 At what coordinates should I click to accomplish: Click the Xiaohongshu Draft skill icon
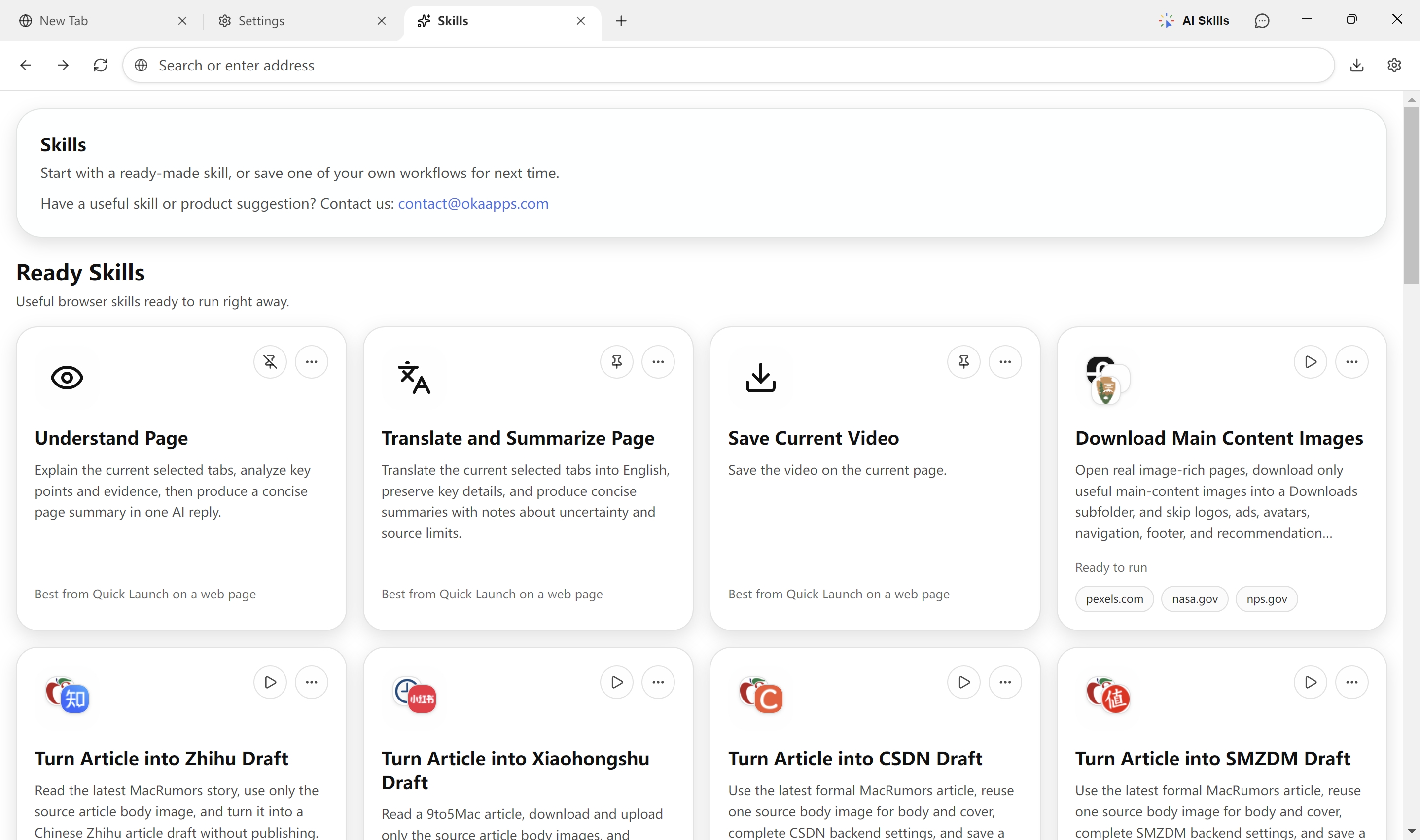pyautogui.click(x=414, y=695)
